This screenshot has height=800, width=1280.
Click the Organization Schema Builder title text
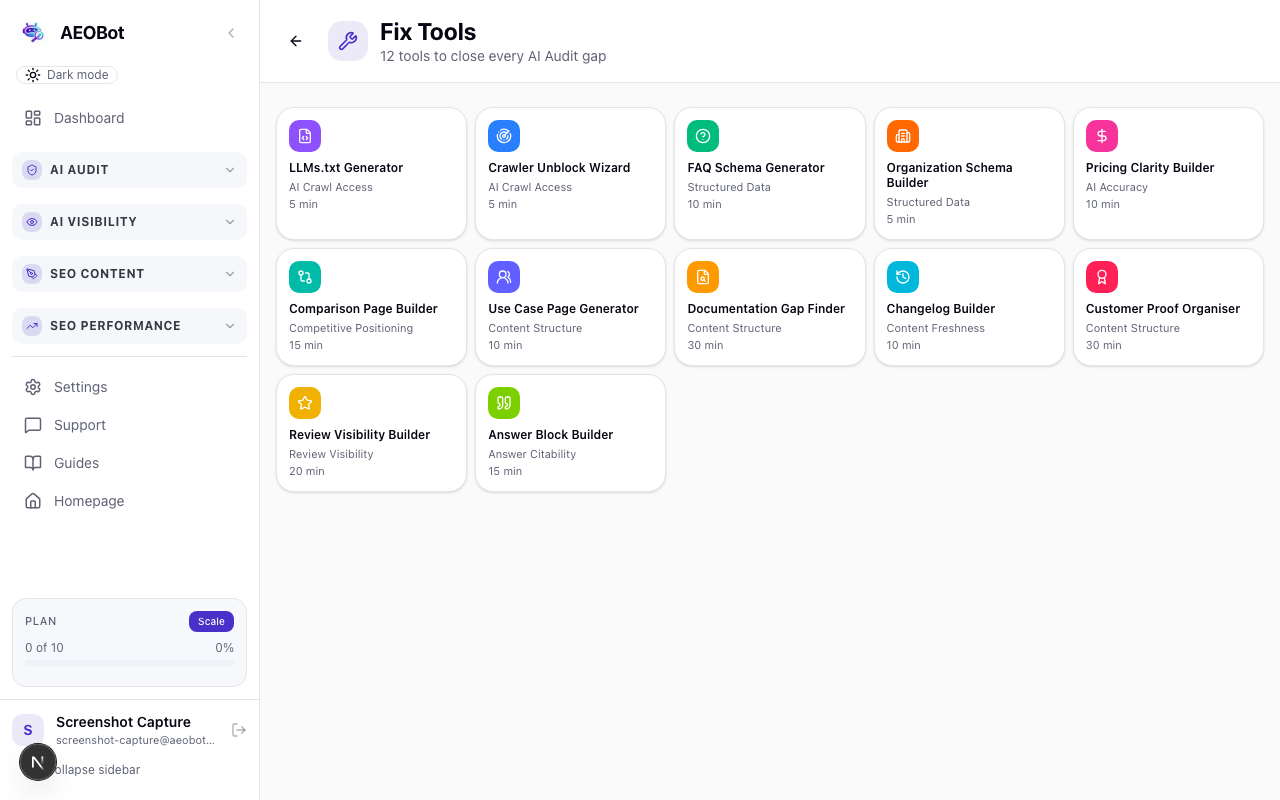pyautogui.click(x=949, y=175)
